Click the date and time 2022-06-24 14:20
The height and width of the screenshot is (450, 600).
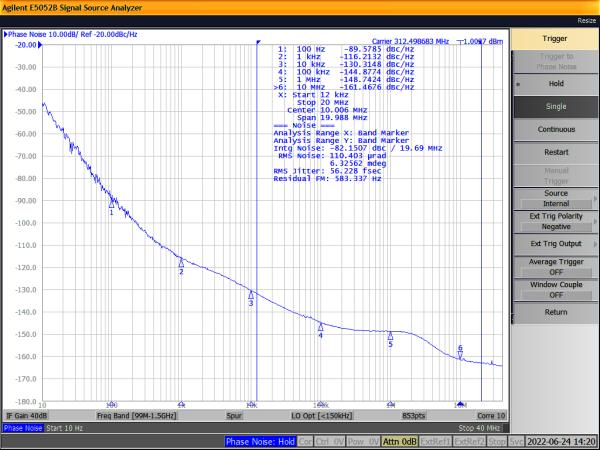(x=561, y=442)
